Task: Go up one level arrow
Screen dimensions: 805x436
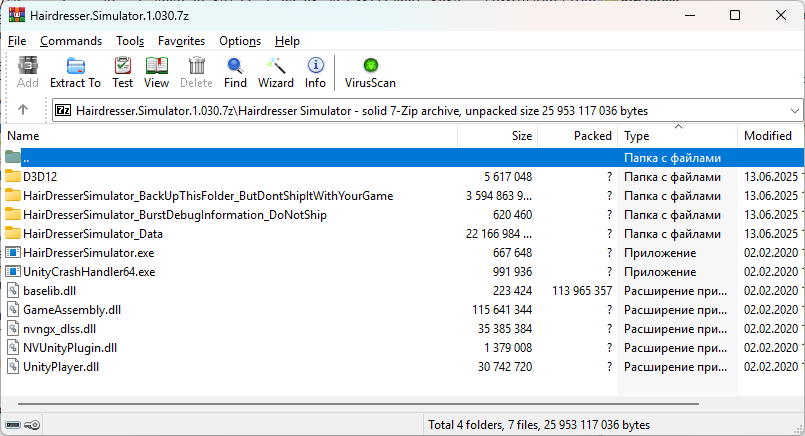Action: [23, 110]
